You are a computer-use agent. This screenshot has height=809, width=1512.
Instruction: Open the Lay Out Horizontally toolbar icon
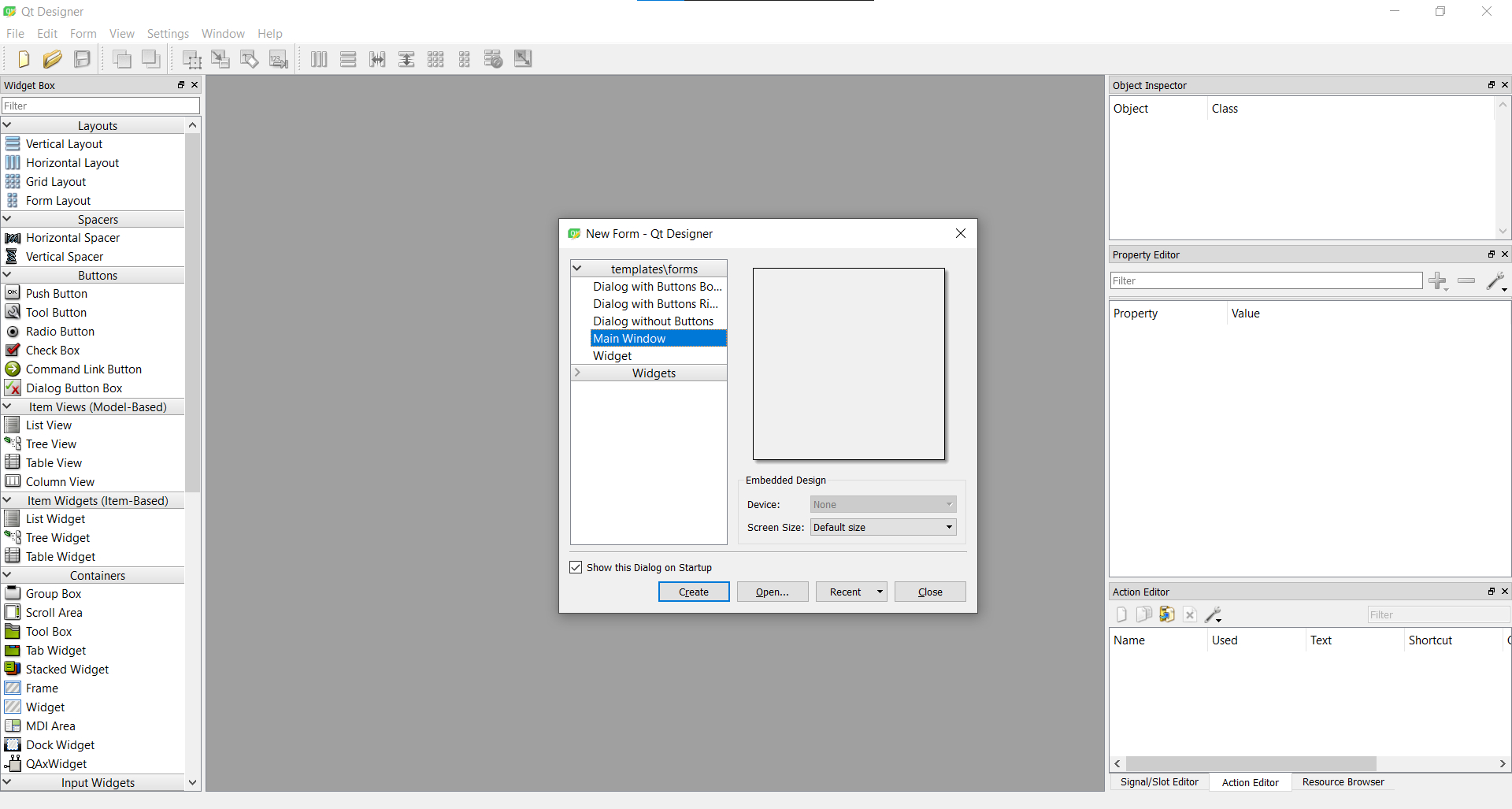(x=318, y=58)
